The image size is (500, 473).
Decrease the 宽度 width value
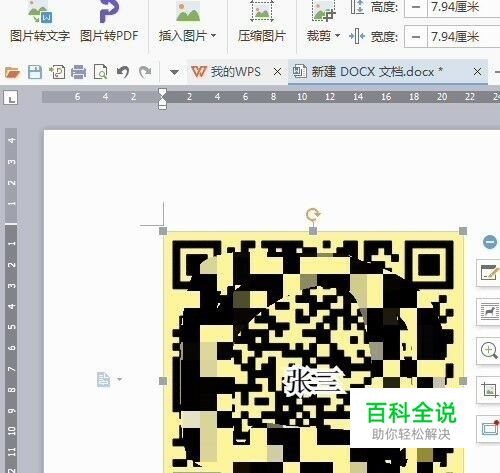click(416, 36)
